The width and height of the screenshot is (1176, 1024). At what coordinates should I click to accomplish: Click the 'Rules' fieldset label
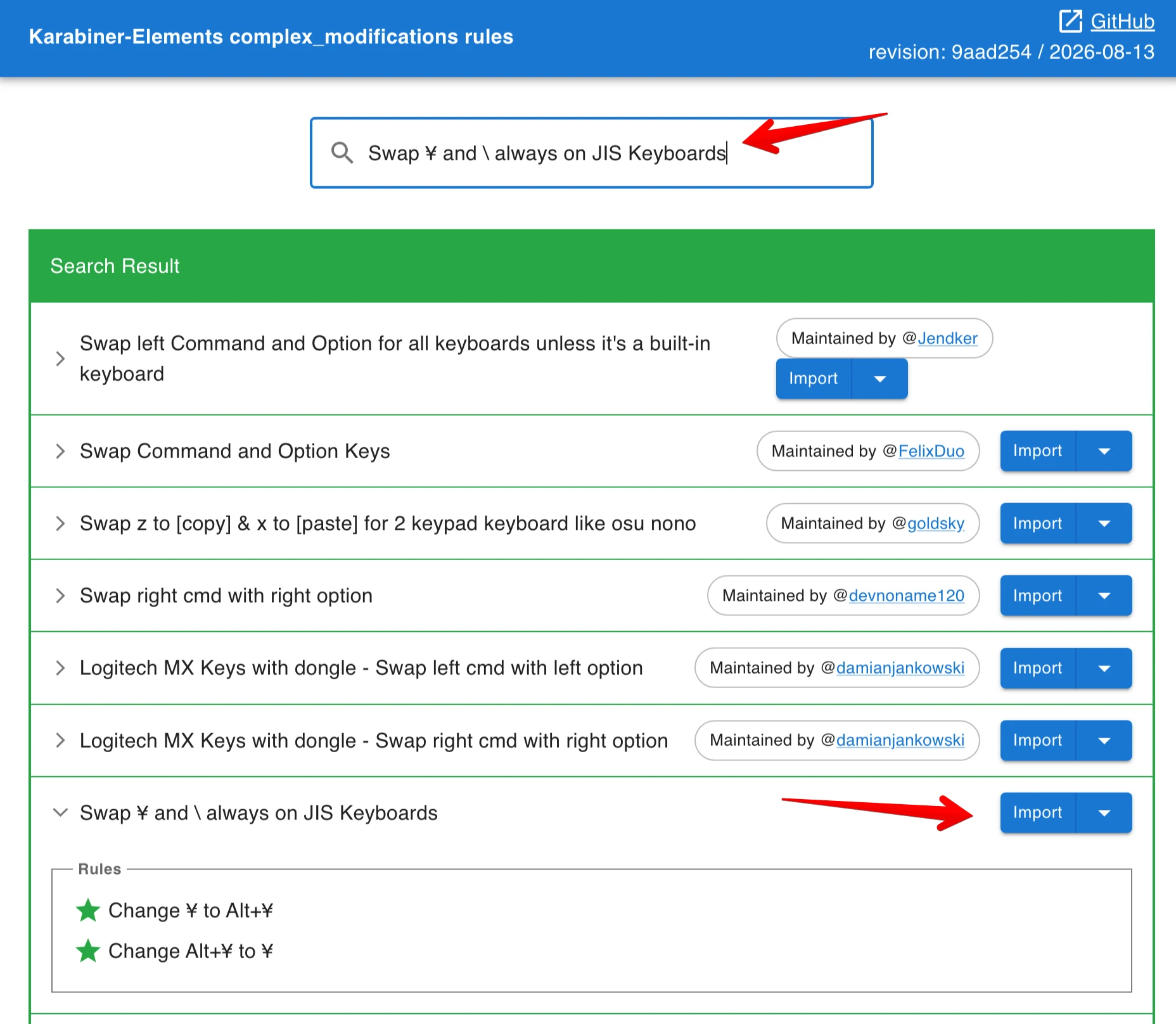[99, 869]
